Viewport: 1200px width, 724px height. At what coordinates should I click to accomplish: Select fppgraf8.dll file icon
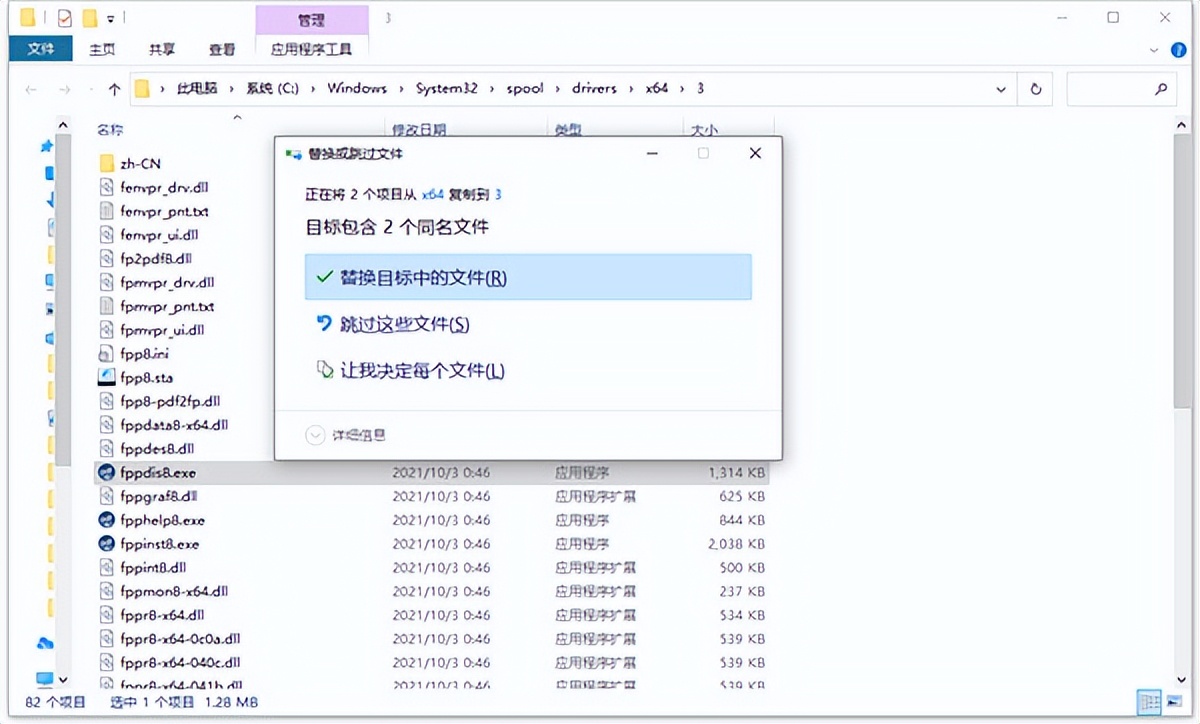pyautogui.click(x=106, y=496)
